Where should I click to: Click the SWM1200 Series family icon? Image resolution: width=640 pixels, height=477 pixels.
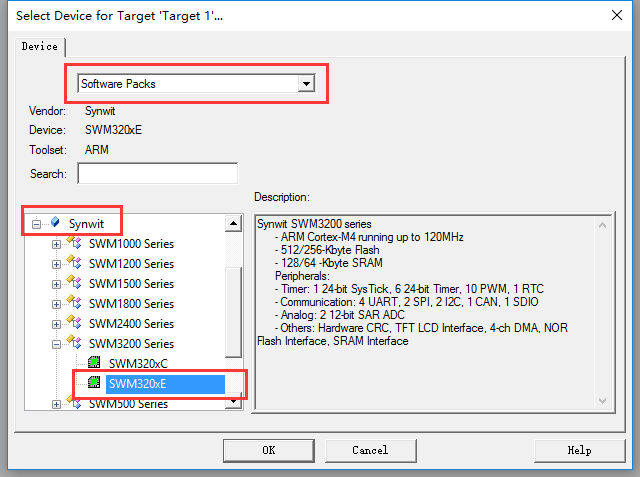tap(74, 262)
